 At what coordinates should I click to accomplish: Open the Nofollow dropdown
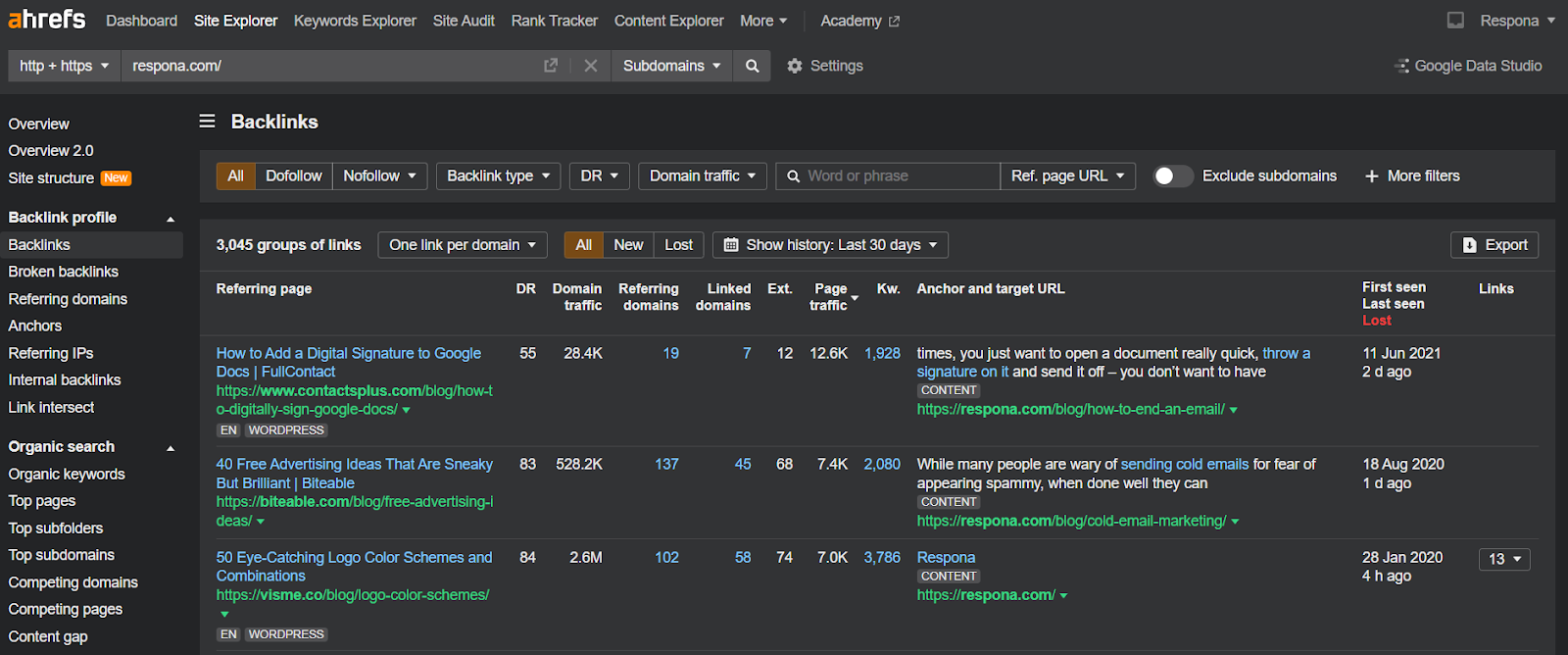380,176
